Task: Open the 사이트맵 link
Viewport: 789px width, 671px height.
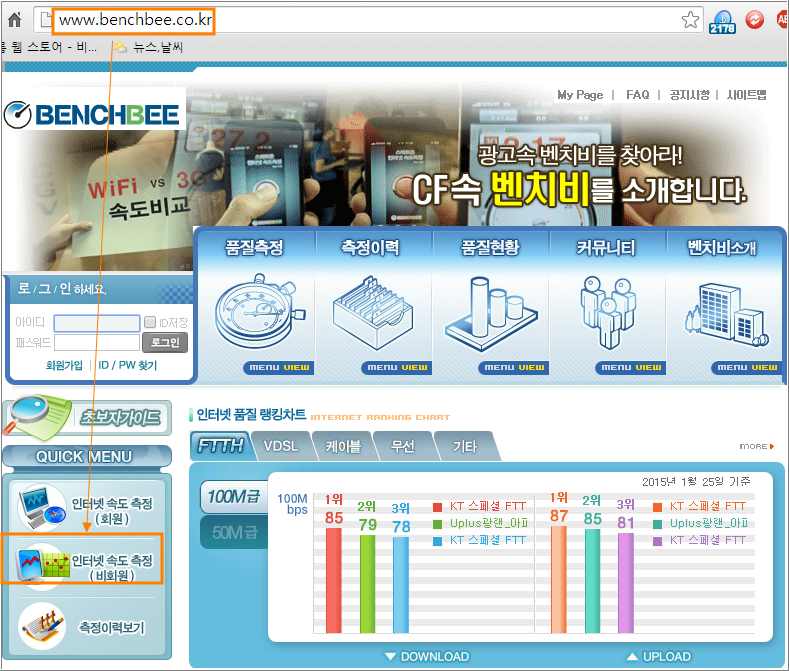Action: [747, 95]
